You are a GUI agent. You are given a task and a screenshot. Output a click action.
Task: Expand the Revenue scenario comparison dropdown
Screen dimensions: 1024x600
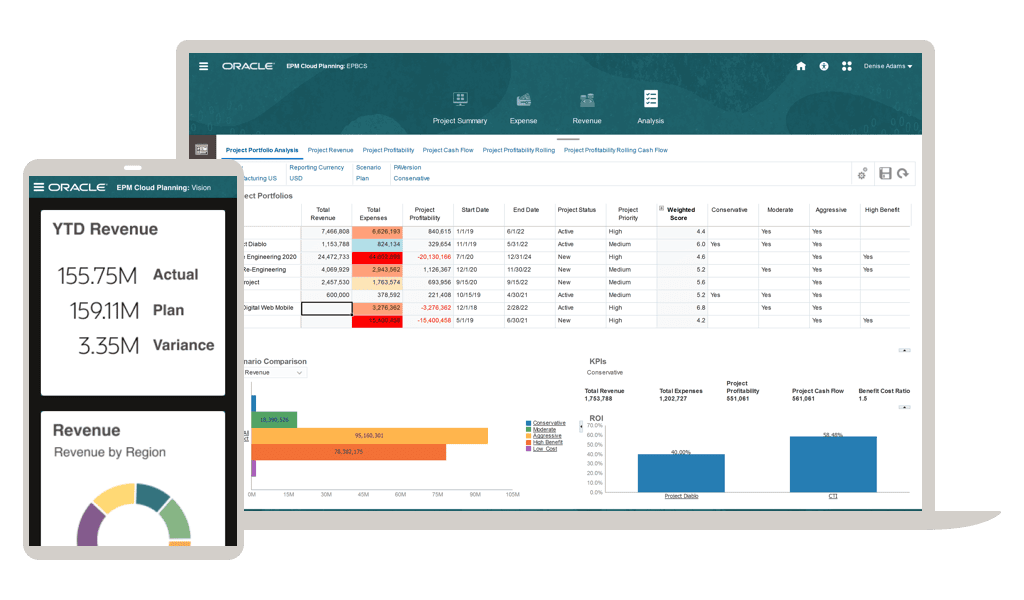click(274, 373)
